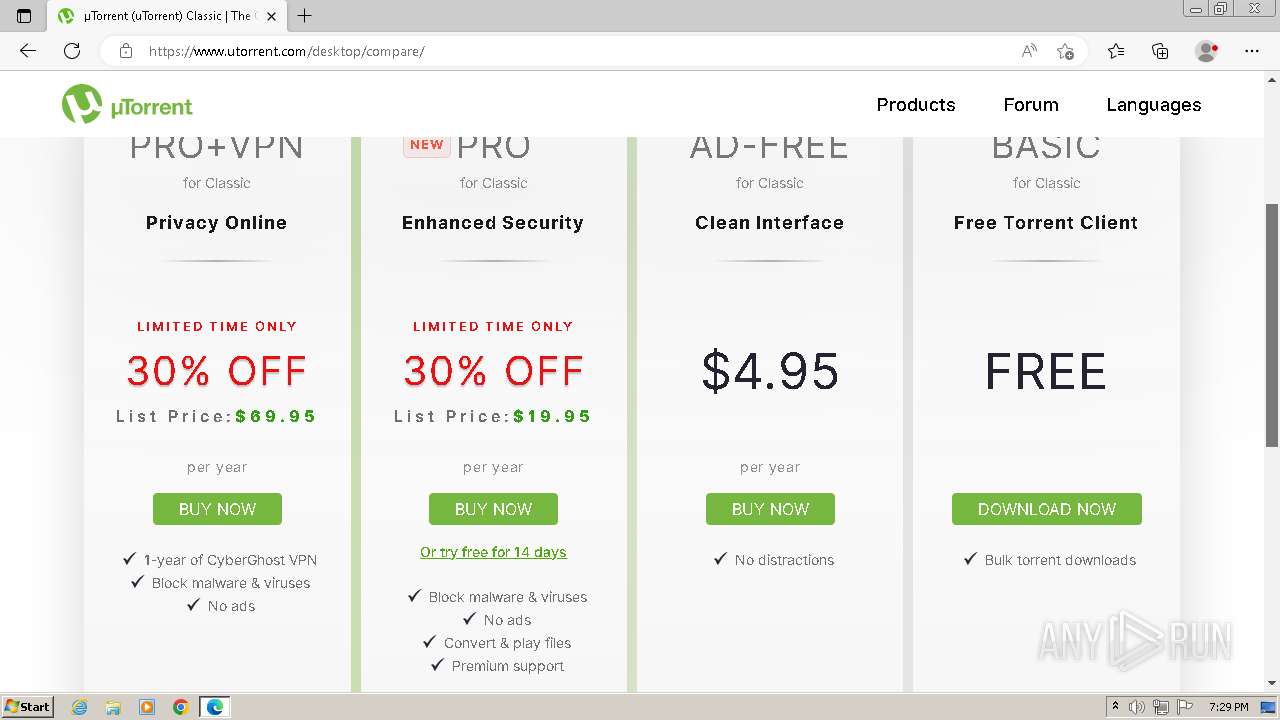Open the Products menu
The width and height of the screenshot is (1280, 720).
pos(915,105)
